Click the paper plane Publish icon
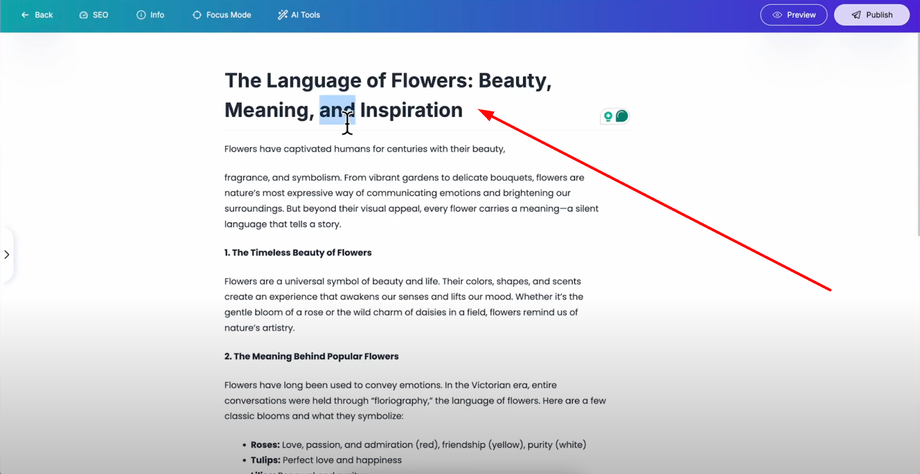Screen dimensions: 920x474 click(x=856, y=15)
